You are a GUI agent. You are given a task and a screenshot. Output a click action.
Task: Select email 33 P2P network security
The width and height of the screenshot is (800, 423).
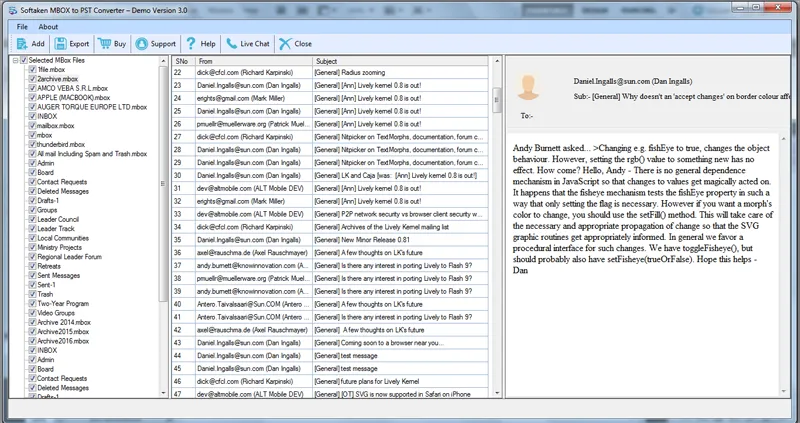coord(330,214)
